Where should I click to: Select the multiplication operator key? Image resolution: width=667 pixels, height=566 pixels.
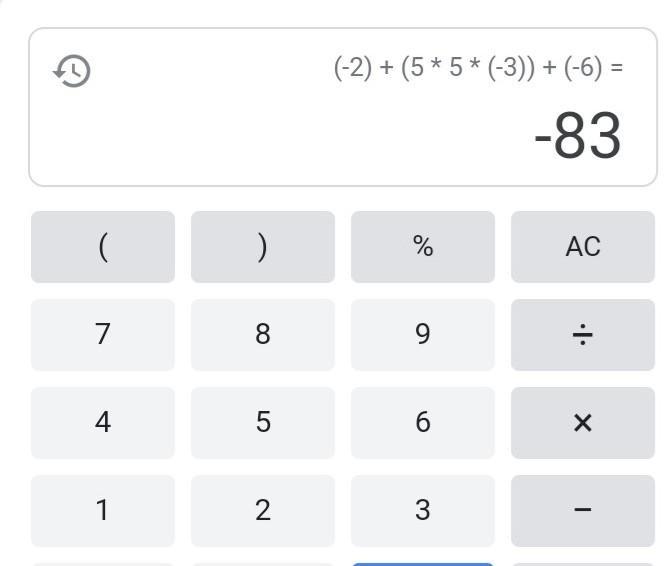pos(583,423)
